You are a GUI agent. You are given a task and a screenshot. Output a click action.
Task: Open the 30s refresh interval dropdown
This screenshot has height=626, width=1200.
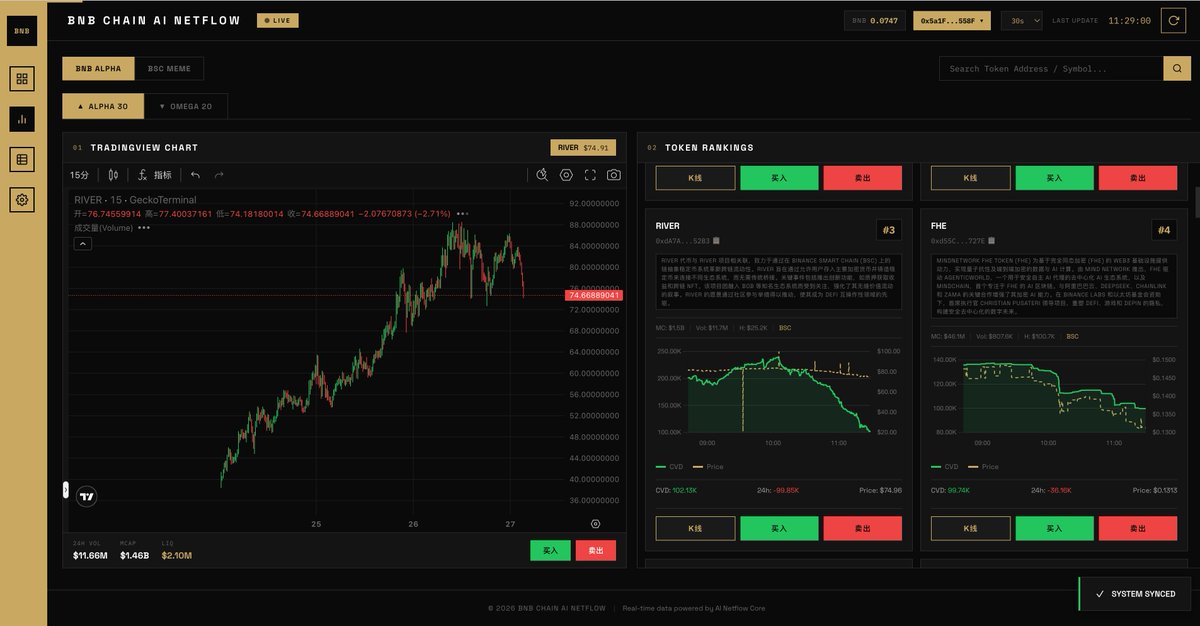pyautogui.click(x=1020, y=20)
